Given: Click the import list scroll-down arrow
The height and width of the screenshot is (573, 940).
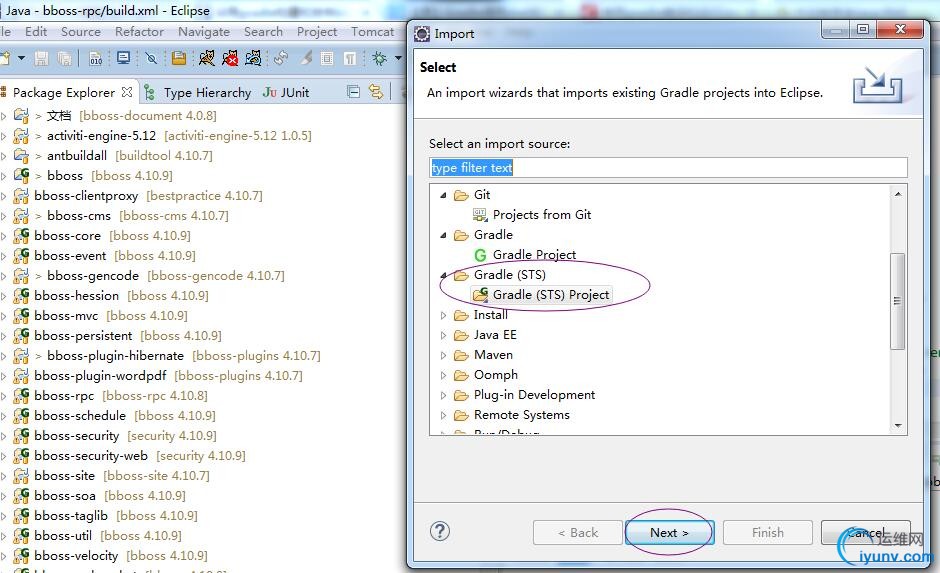Looking at the screenshot, I should point(897,426).
